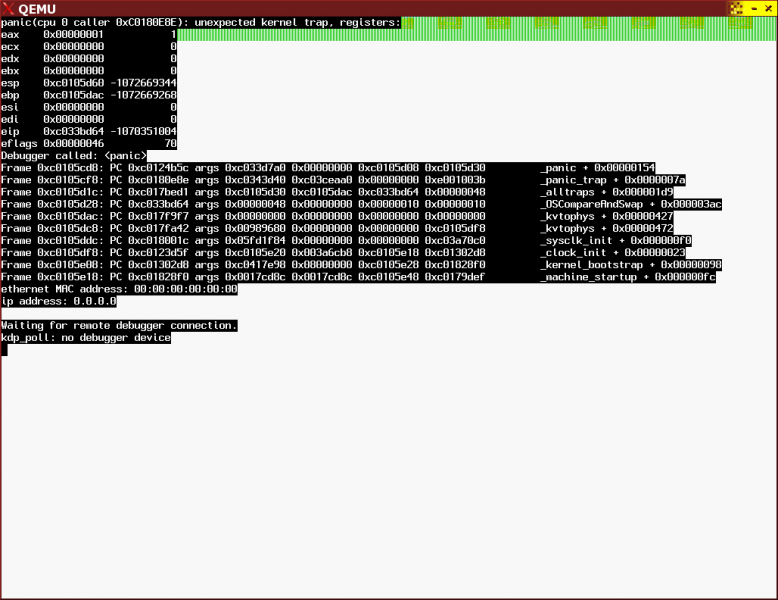Click the eflags register line
This screenshot has width=778, height=600.
pyautogui.click(x=88, y=143)
